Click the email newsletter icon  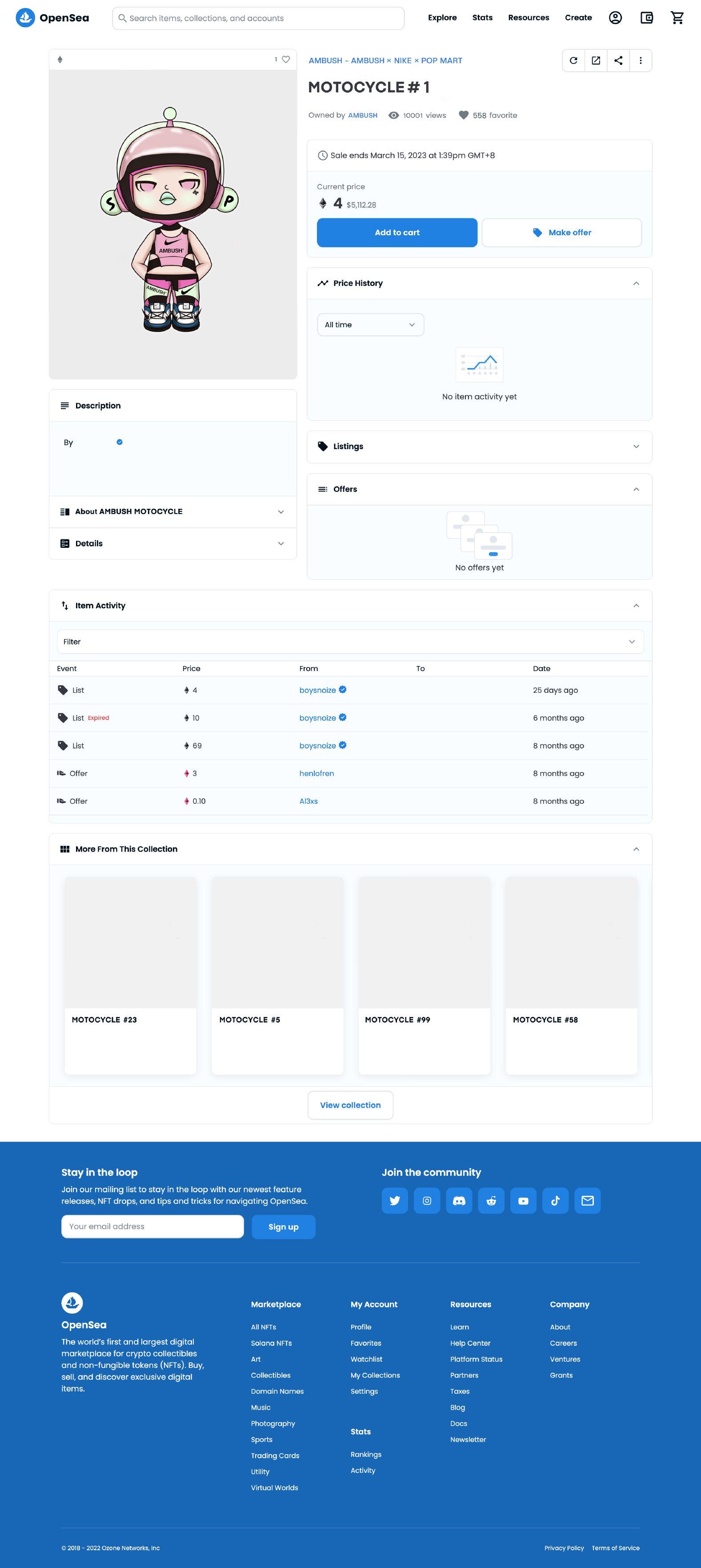pos(588,1200)
